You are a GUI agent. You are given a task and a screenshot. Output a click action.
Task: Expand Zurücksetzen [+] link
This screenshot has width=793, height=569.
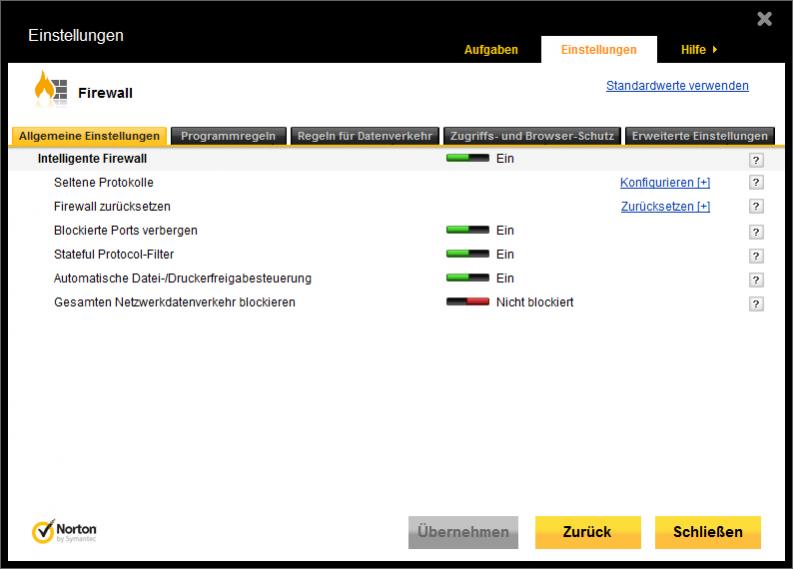point(665,207)
